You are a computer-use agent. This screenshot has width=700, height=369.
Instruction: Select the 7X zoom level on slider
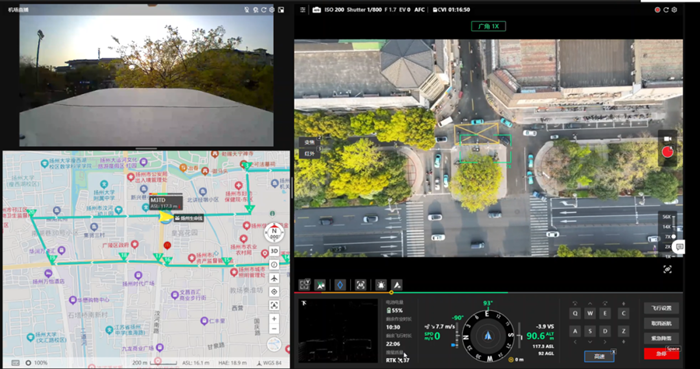[668, 236]
